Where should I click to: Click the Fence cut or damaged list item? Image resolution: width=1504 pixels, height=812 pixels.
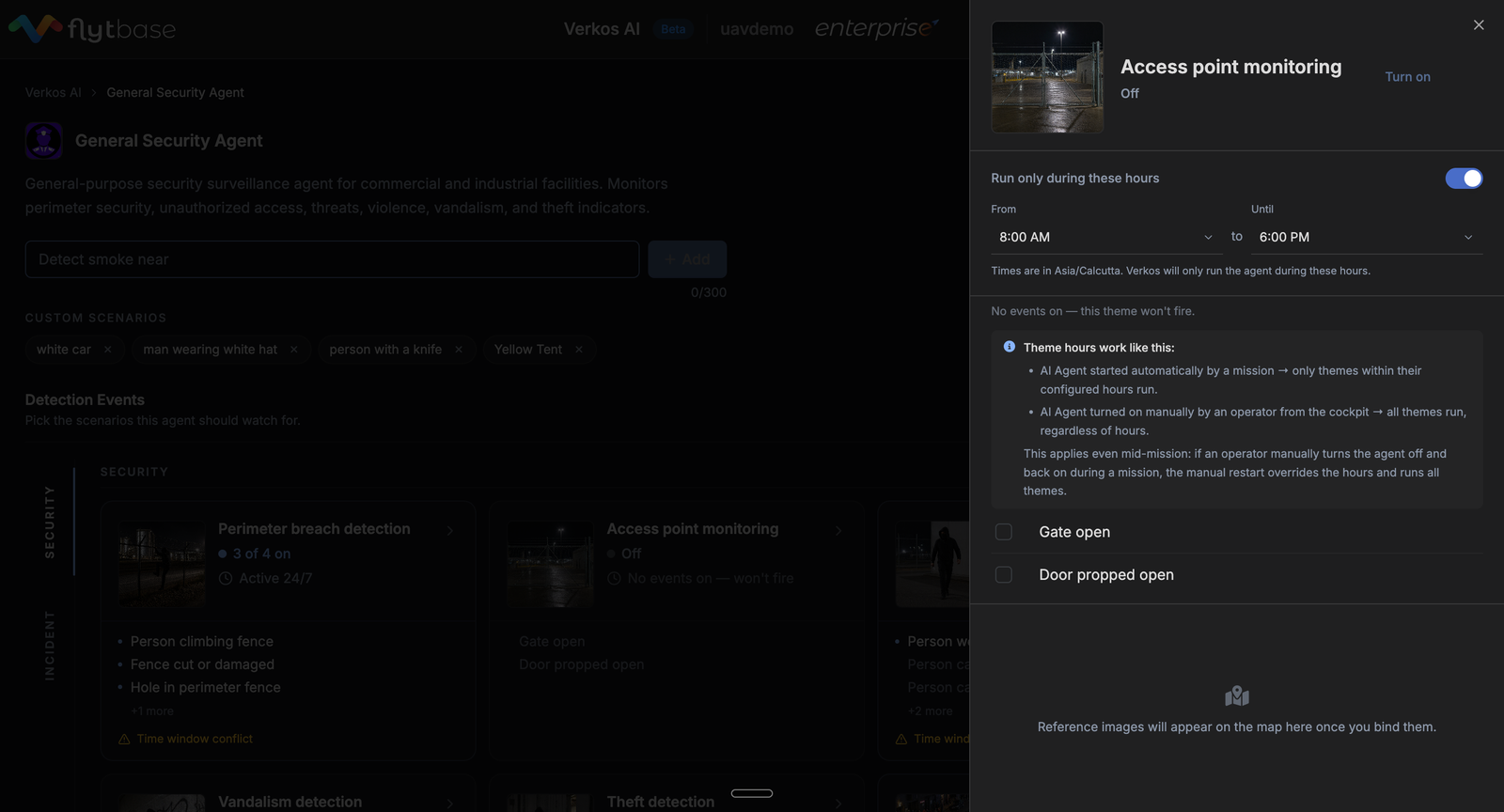pos(203,664)
